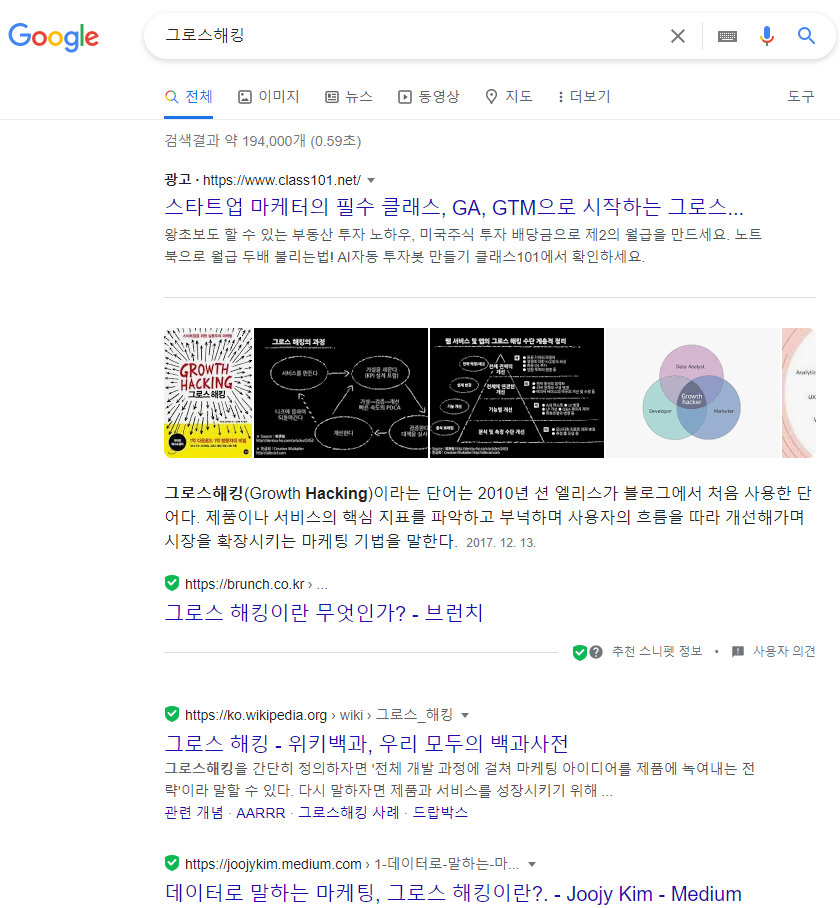
Task: Expand dropdown arrow beside class101.net ad URL
Action: tap(371, 181)
